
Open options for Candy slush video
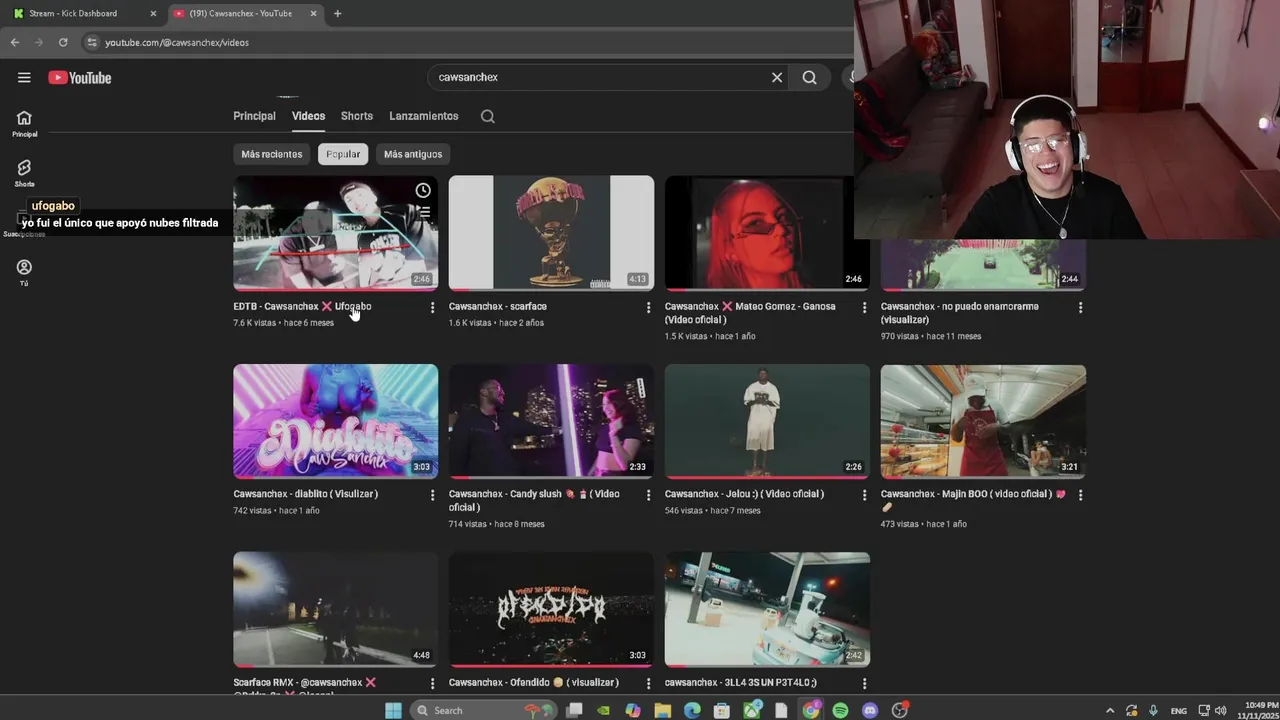coord(648,495)
